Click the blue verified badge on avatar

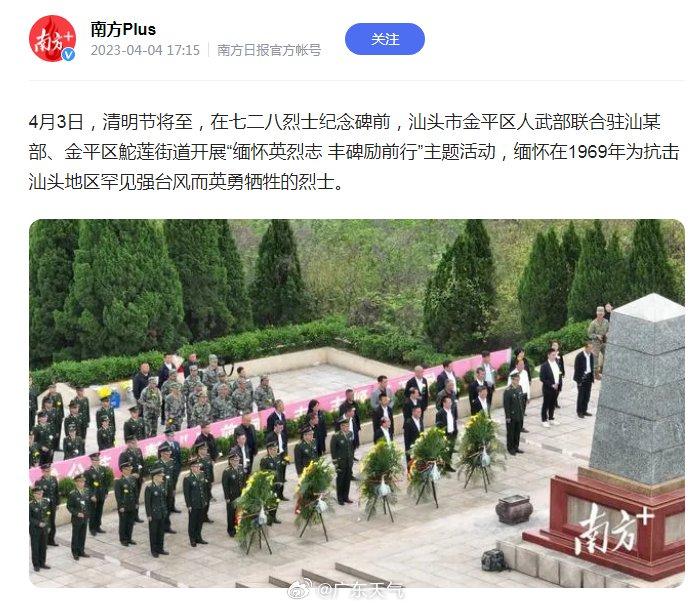tap(68, 55)
